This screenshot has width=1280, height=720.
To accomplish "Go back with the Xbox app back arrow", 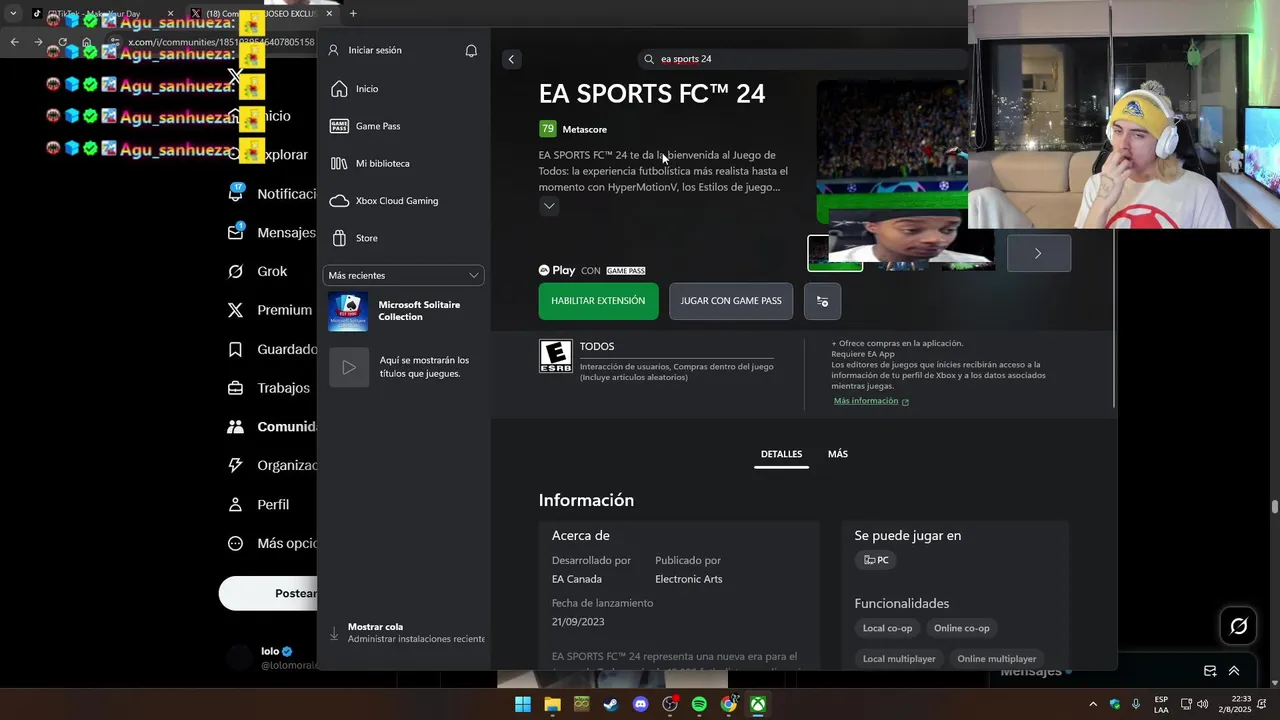I will click(511, 59).
